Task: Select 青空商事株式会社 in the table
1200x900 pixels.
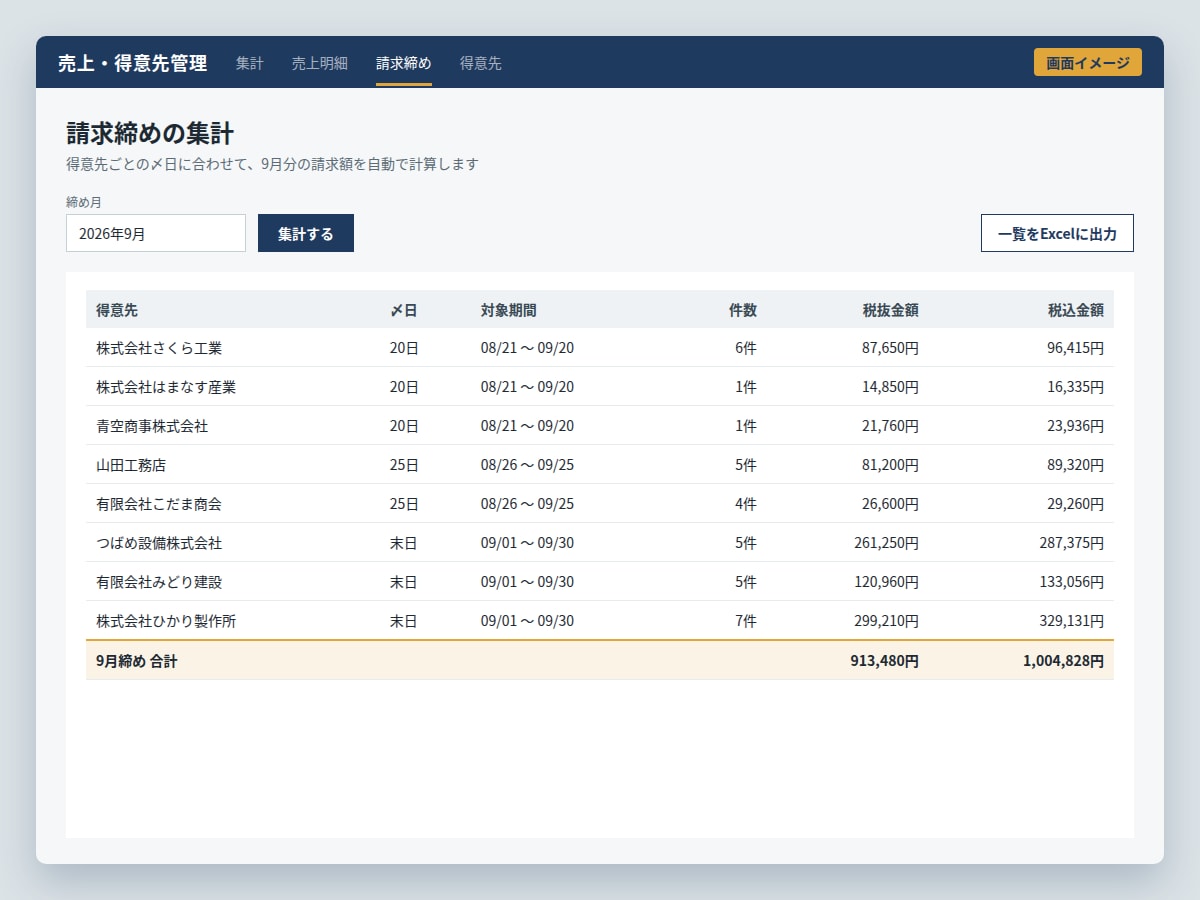Action: (x=152, y=426)
